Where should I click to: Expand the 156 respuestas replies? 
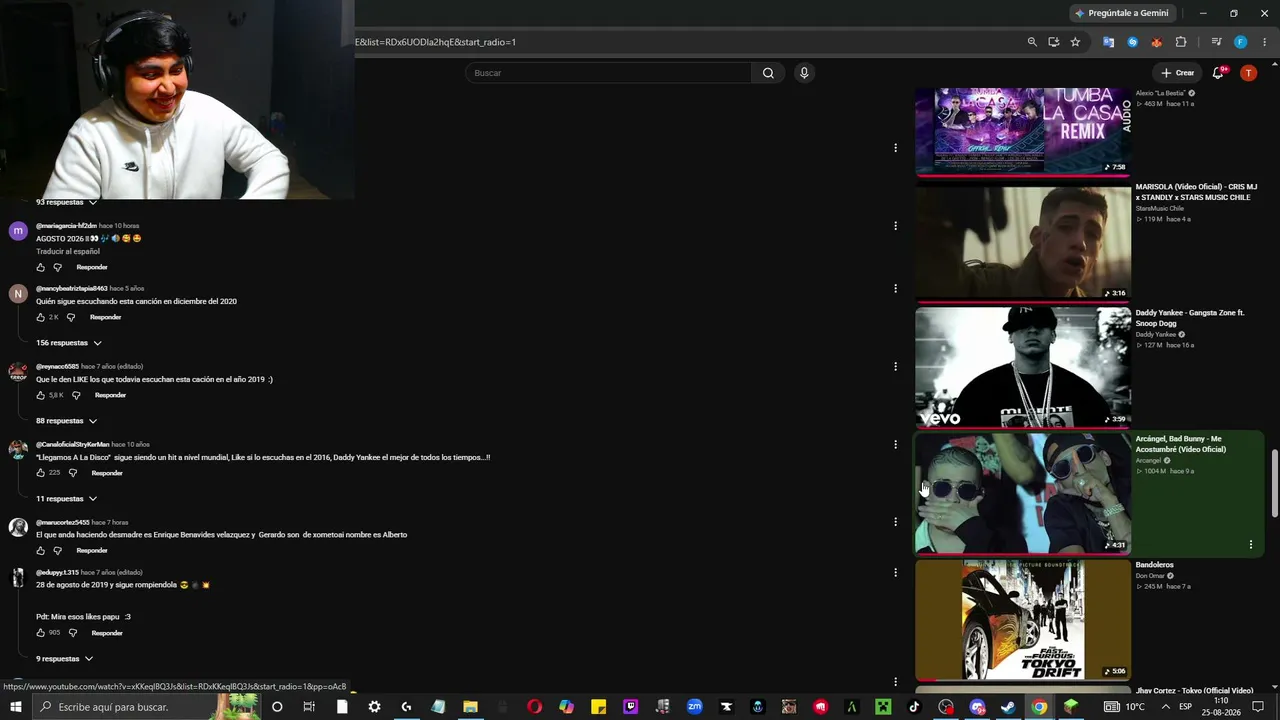(69, 343)
